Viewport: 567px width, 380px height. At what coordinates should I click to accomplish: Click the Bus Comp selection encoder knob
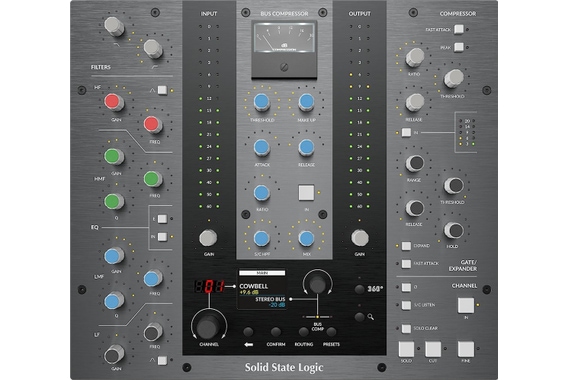[x=317, y=284]
